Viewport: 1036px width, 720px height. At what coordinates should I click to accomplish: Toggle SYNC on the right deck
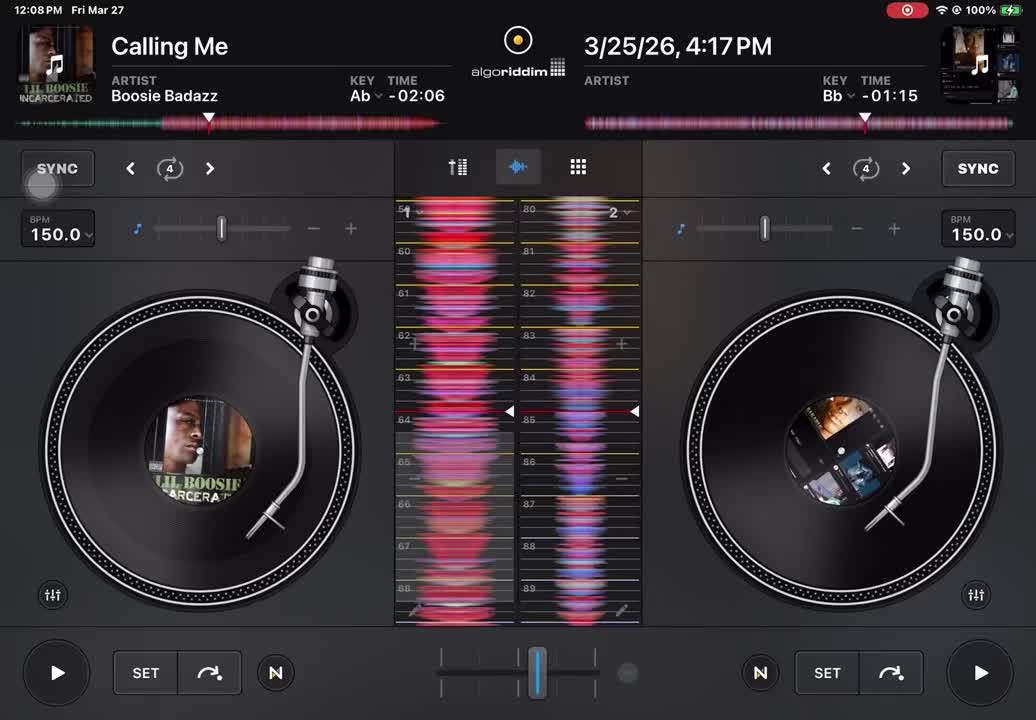[978, 168]
